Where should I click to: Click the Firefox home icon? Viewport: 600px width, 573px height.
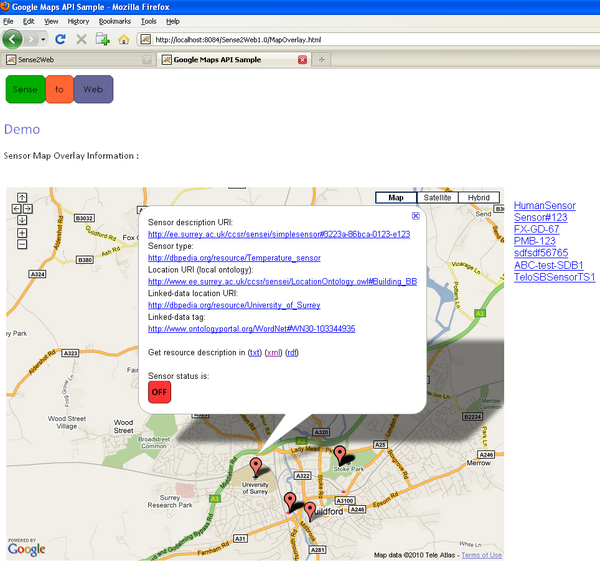click(x=124, y=39)
